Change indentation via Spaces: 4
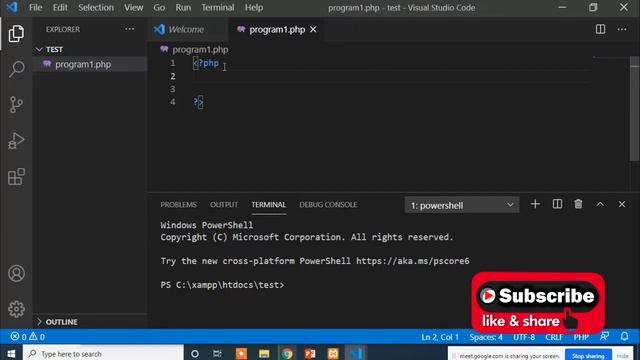Viewport: 640px width, 360px height. click(x=486, y=337)
